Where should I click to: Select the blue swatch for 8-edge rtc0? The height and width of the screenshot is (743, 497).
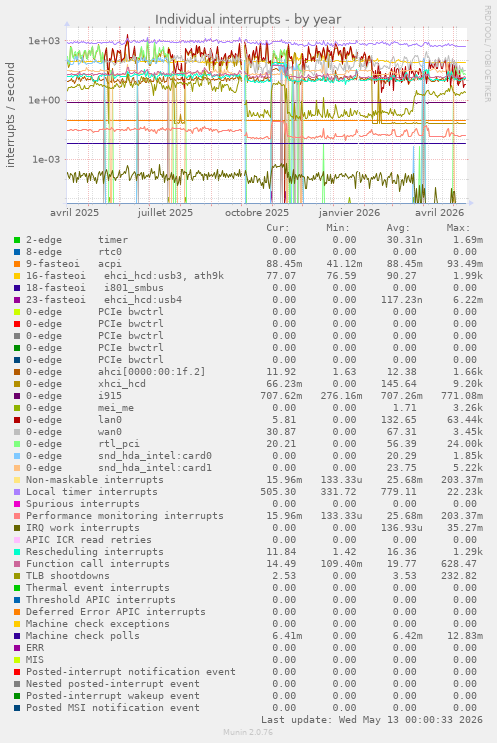coord(17,252)
